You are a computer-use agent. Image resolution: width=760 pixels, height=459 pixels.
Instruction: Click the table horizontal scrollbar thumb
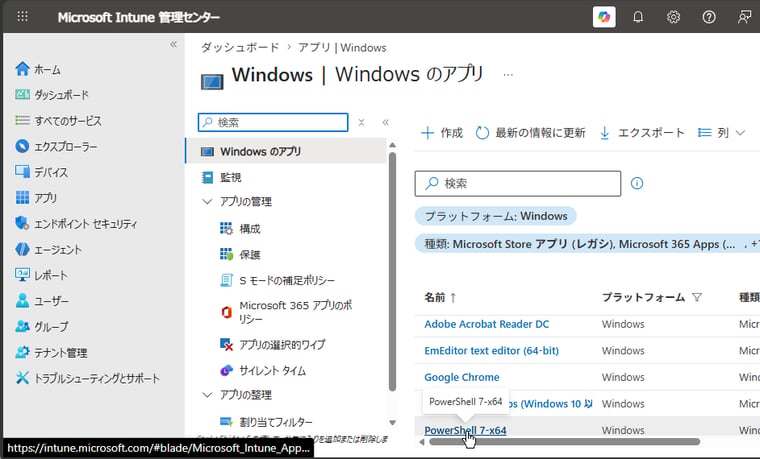565,442
